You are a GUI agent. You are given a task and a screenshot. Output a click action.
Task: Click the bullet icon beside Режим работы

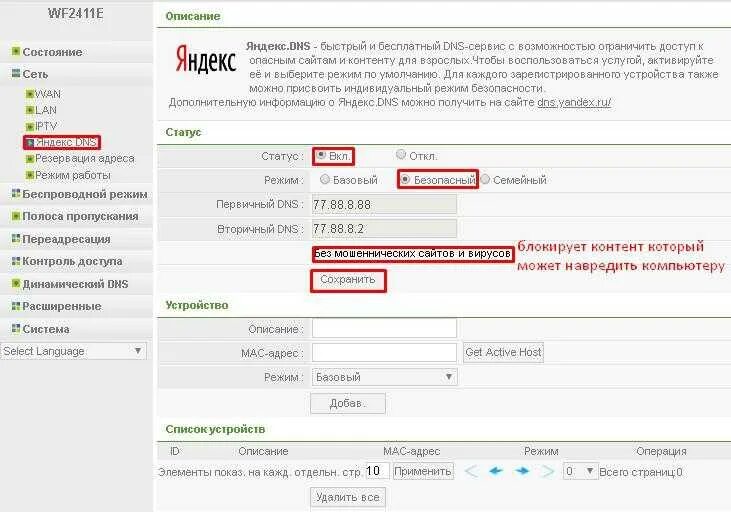[30, 175]
